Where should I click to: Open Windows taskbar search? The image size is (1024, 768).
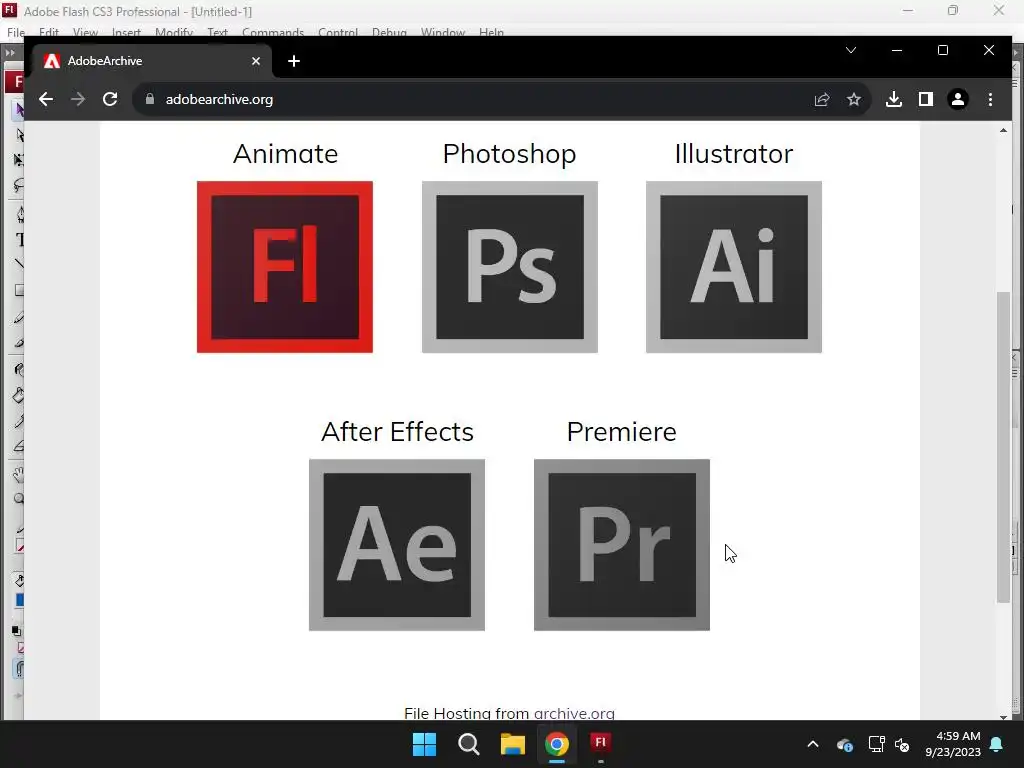469,744
